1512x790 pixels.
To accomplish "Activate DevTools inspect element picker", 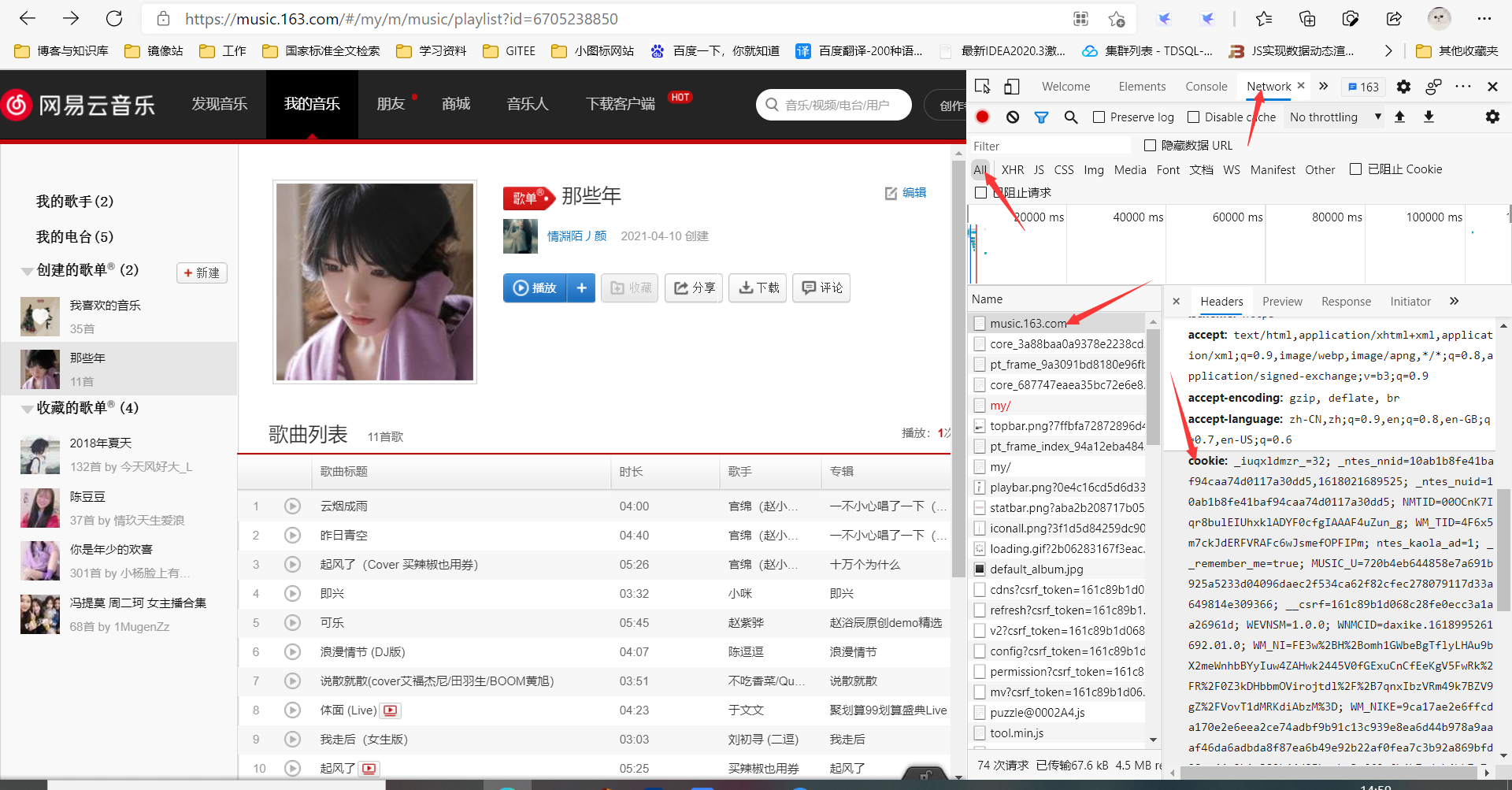I will (x=982, y=87).
